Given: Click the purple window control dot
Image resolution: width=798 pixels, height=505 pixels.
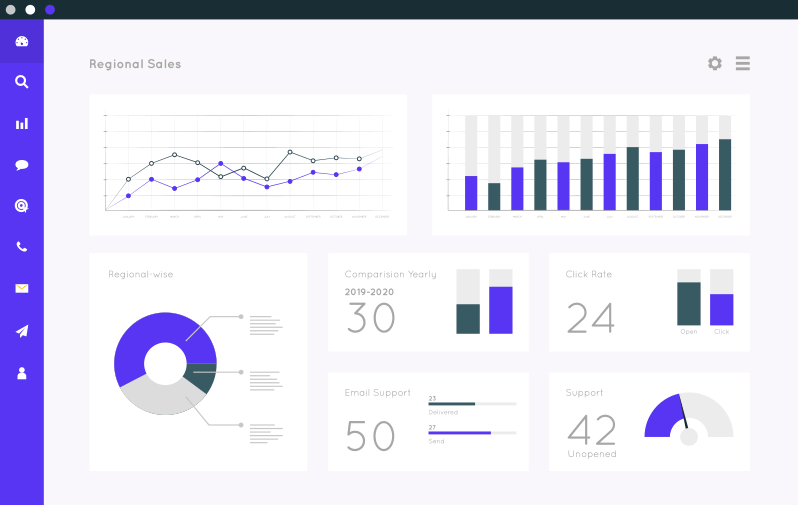Looking at the screenshot, I should point(50,9).
